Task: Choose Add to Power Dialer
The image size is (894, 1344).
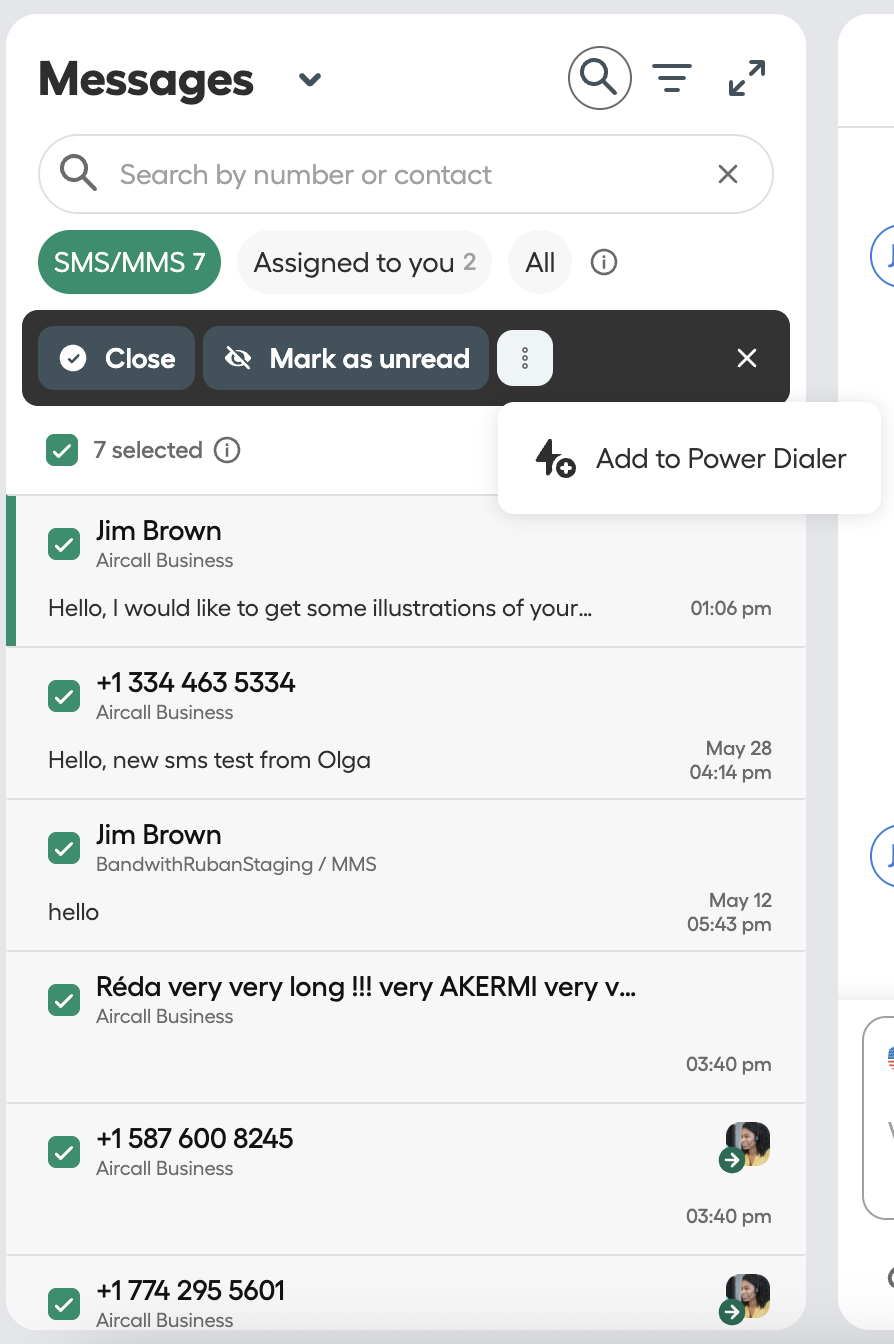Action: point(690,458)
